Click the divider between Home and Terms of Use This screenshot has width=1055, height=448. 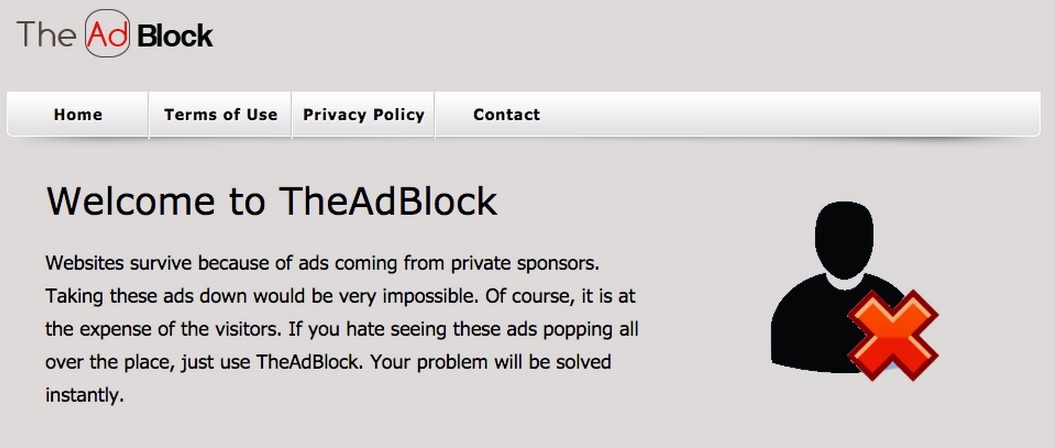(149, 114)
